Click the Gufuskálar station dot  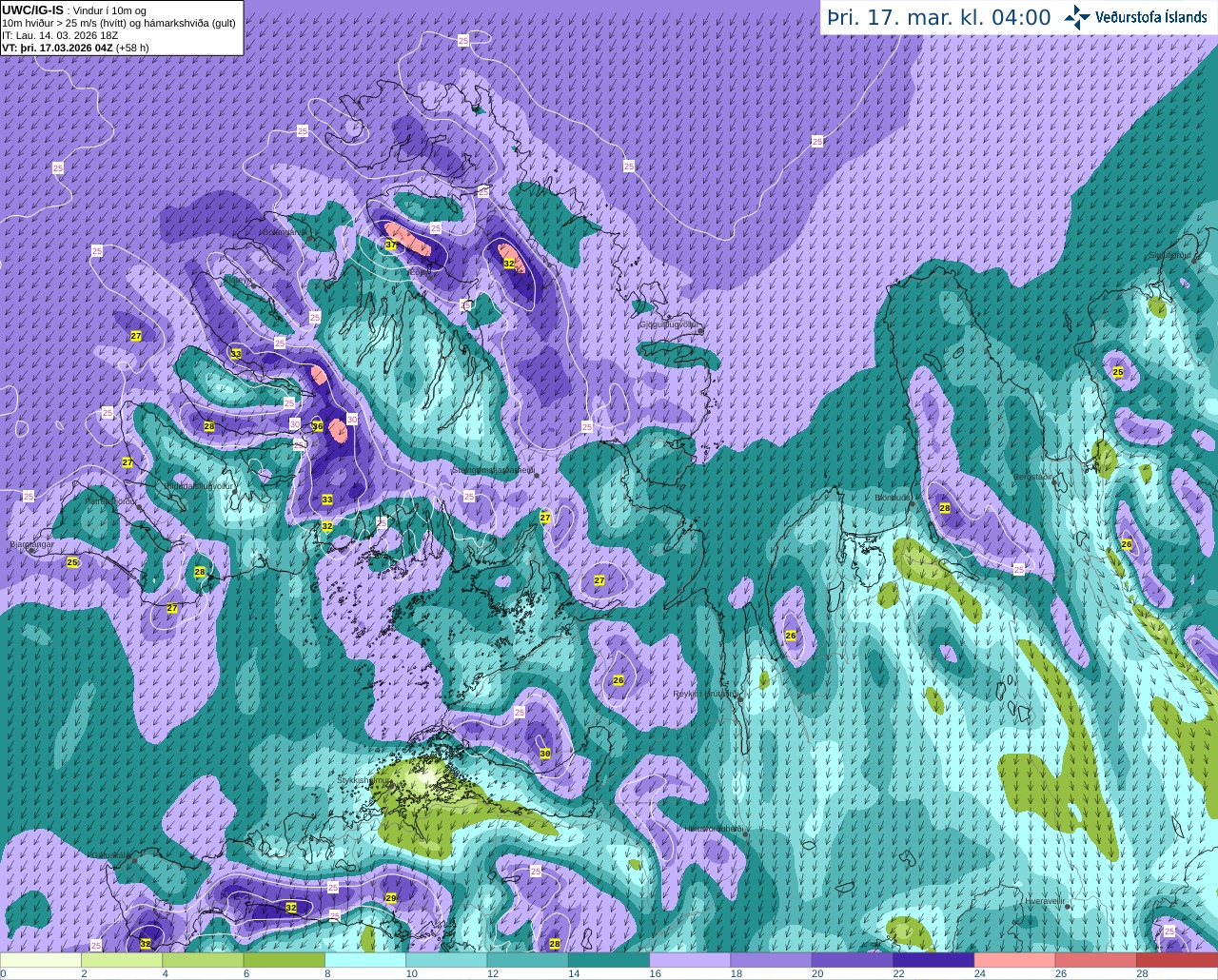pyautogui.click(x=134, y=860)
